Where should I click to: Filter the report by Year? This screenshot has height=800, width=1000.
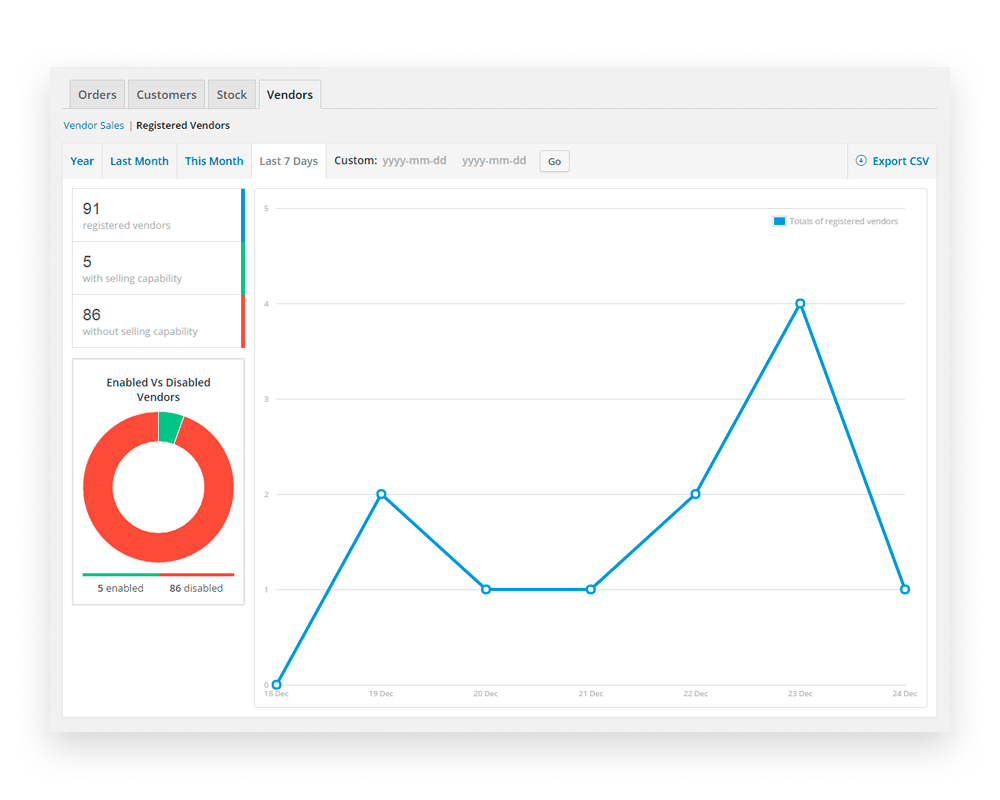click(82, 161)
